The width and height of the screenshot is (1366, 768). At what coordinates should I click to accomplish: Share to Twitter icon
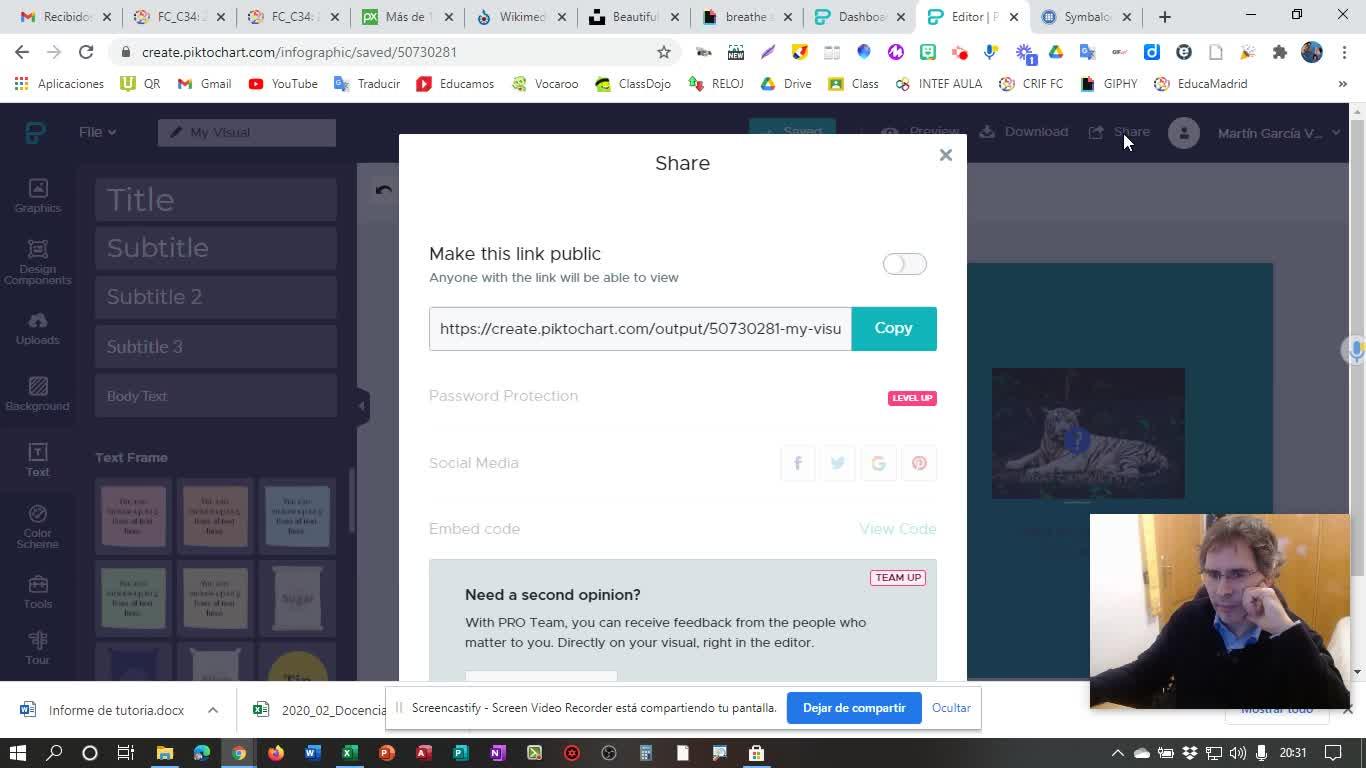pyautogui.click(x=838, y=463)
